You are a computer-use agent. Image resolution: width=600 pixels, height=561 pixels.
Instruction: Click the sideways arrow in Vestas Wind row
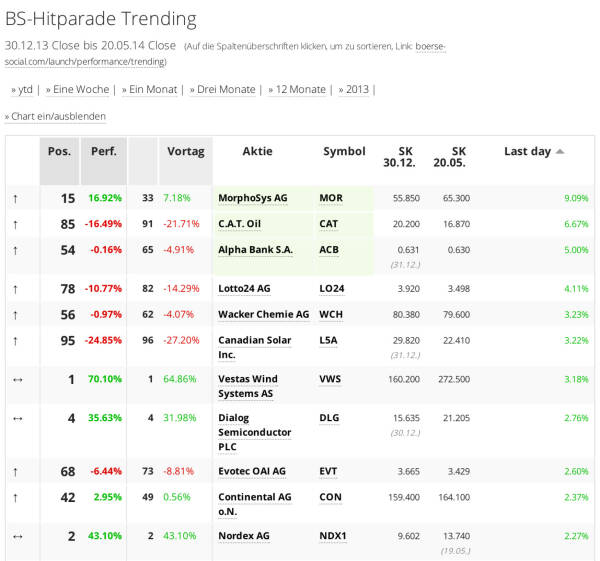coord(16,380)
